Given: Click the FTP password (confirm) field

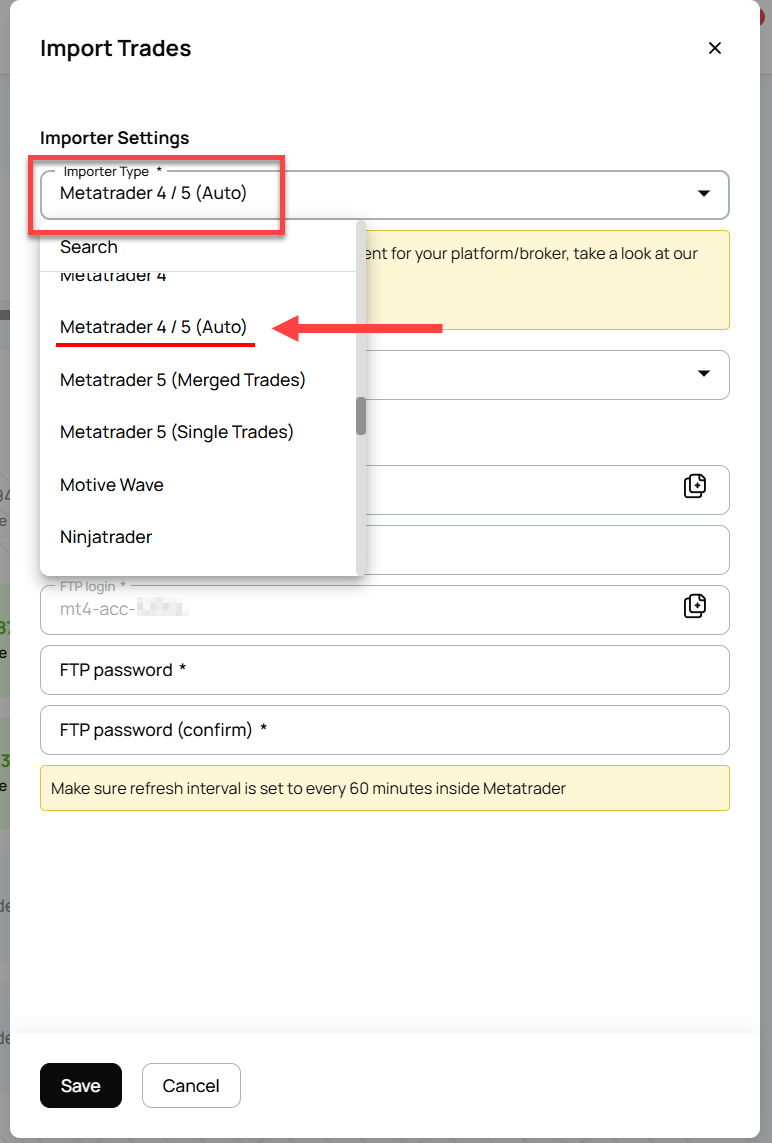Looking at the screenshot, I should (384, 730).
